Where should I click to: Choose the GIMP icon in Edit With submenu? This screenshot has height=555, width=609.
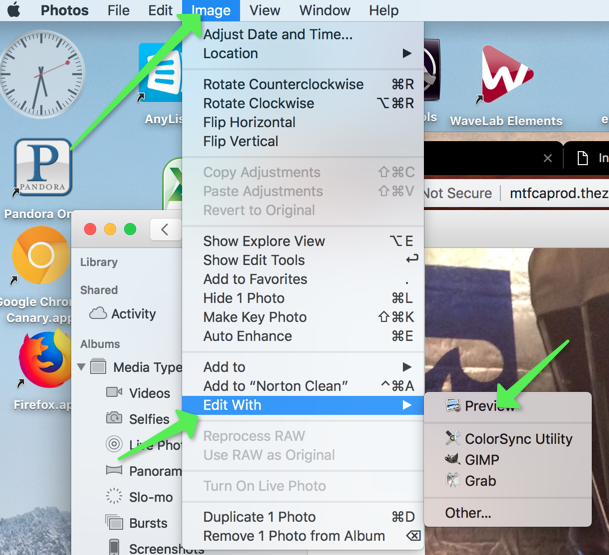coord(454,460)
